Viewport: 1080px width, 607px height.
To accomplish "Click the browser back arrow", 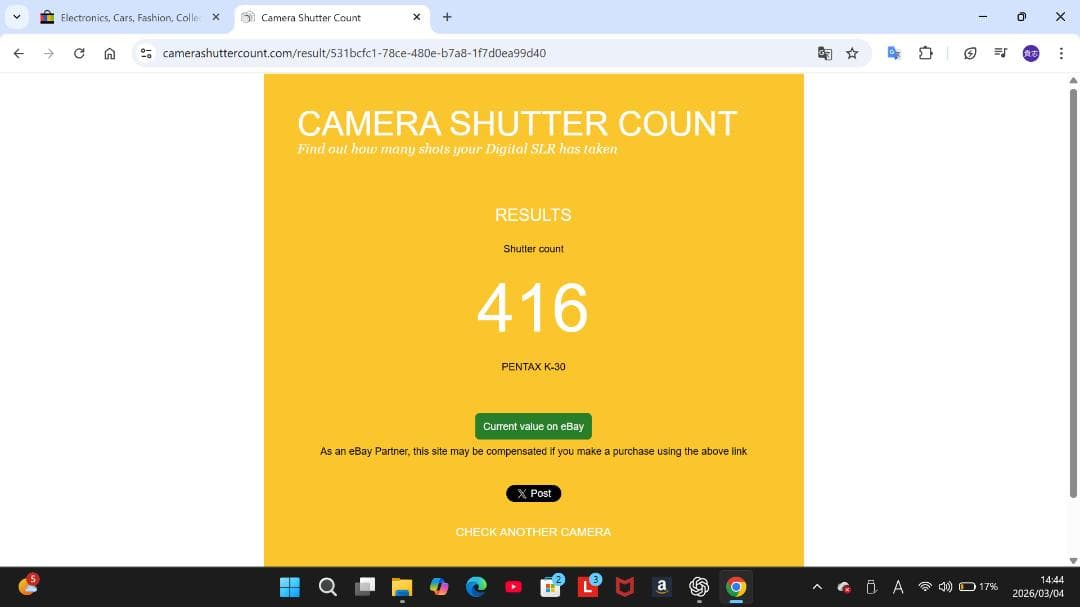I will 19,53.
